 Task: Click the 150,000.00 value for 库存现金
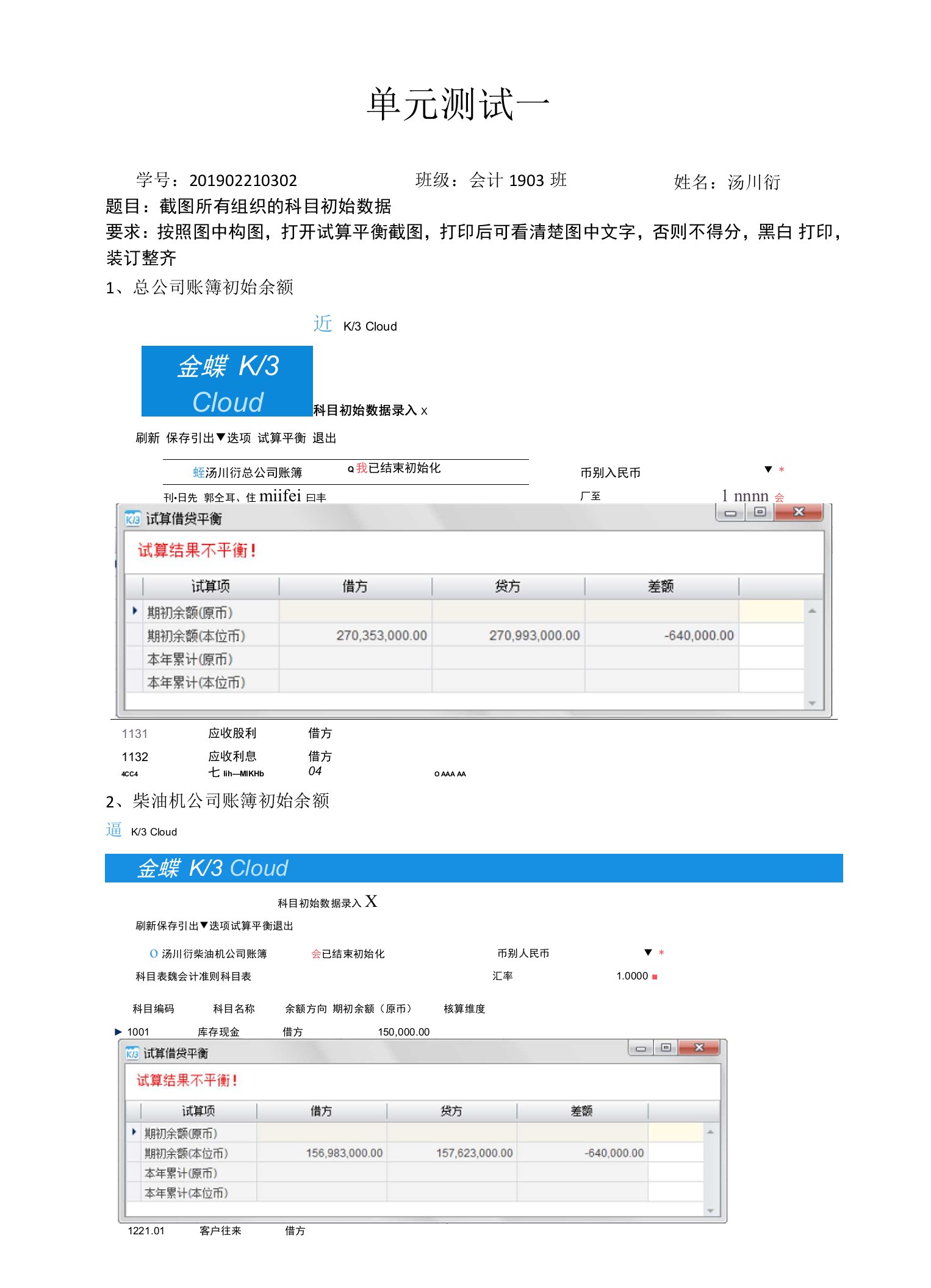pyautogui.click(x=403, y=1032)
